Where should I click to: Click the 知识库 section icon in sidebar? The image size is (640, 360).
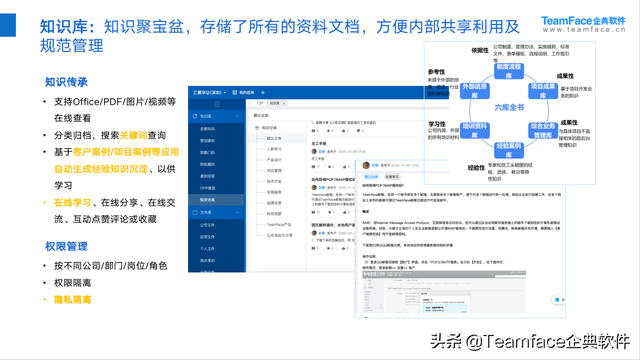point(195,116)
